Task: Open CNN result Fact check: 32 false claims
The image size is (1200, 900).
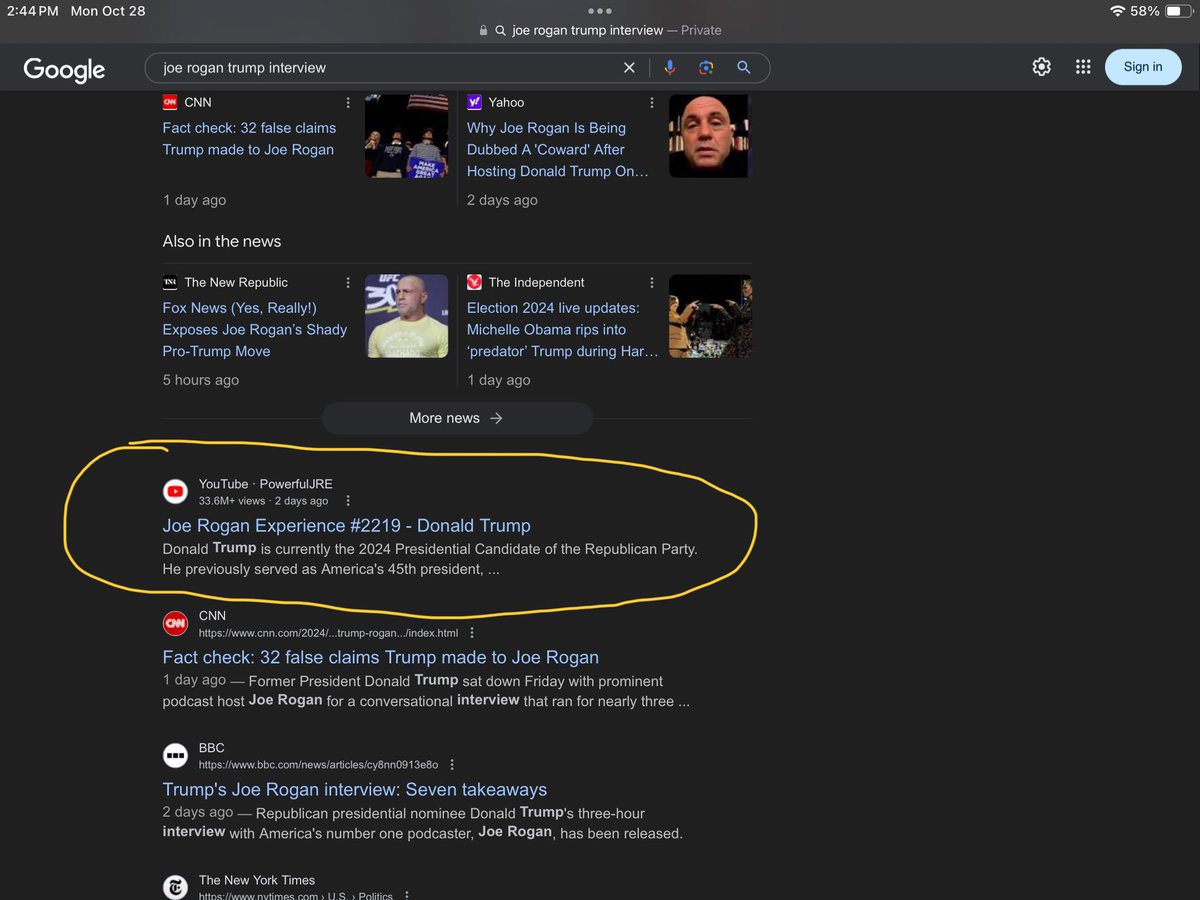Action: 381,658
